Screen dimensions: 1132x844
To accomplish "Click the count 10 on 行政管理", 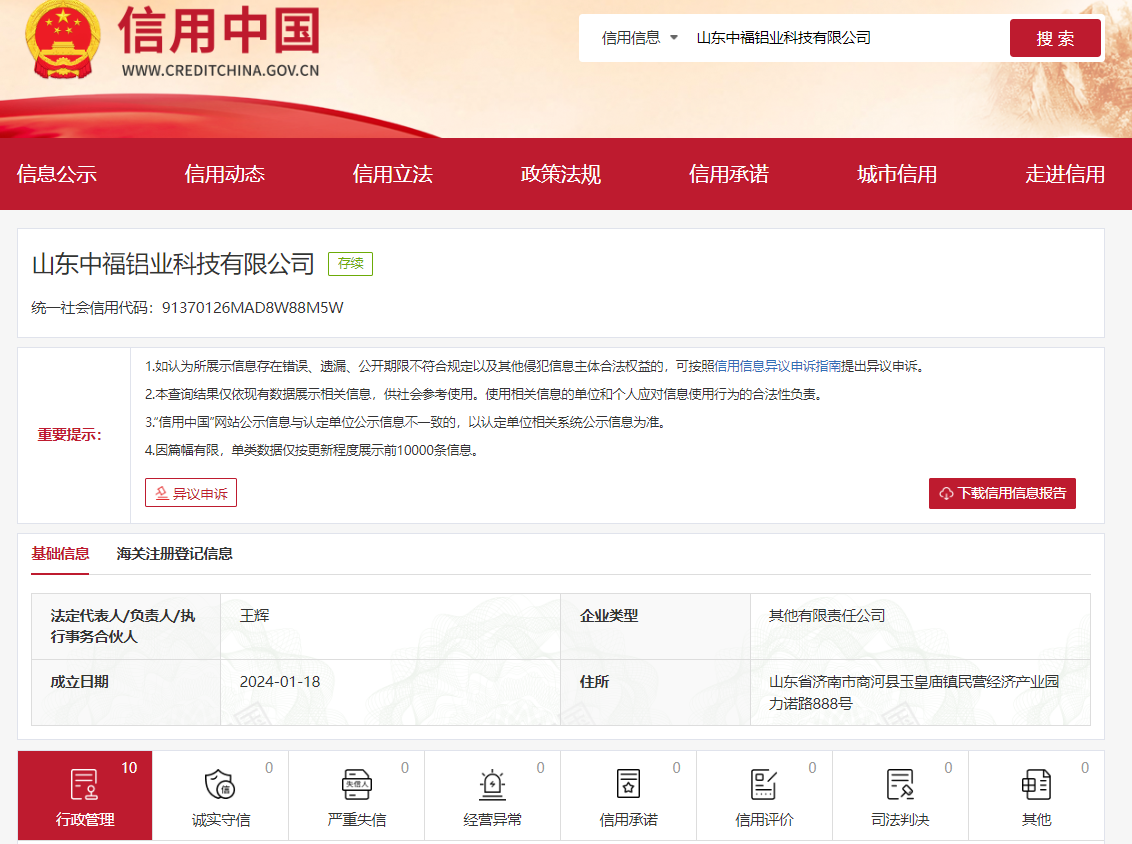I will click(129, 767).
